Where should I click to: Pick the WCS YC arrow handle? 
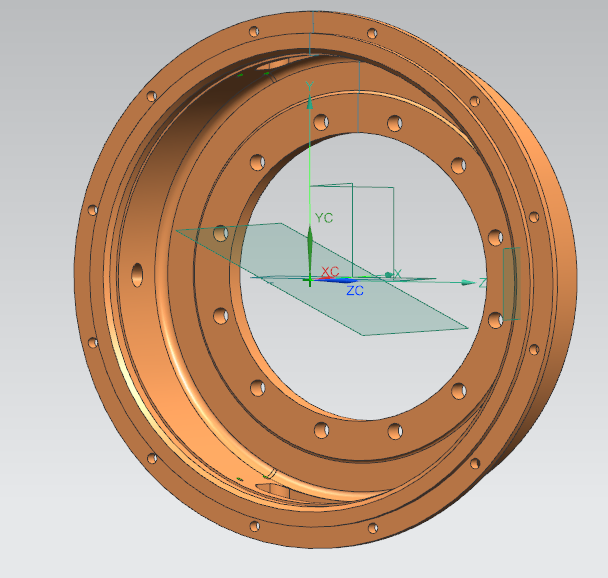(x=310, y=241)
